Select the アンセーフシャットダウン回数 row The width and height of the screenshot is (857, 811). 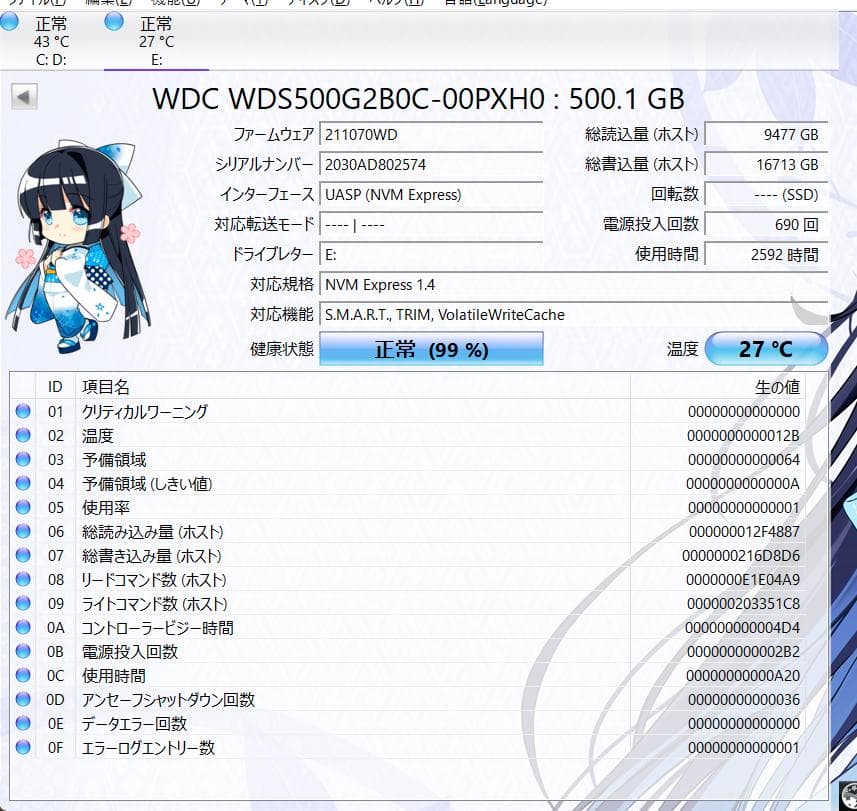click(407, 700)
